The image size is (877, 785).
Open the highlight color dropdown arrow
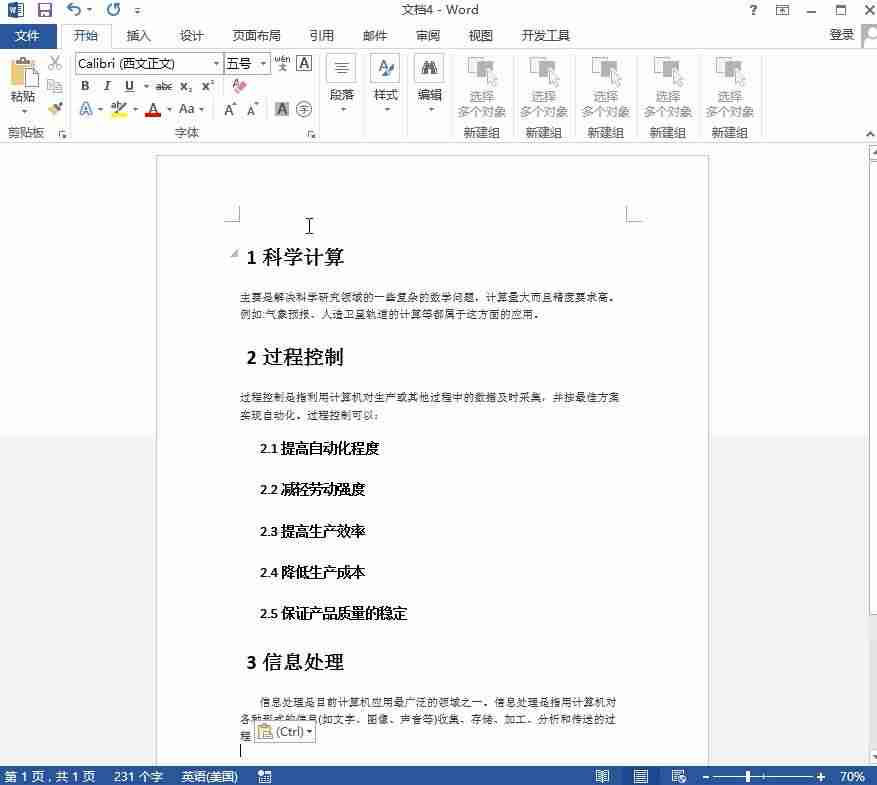[x=135, y=109]
